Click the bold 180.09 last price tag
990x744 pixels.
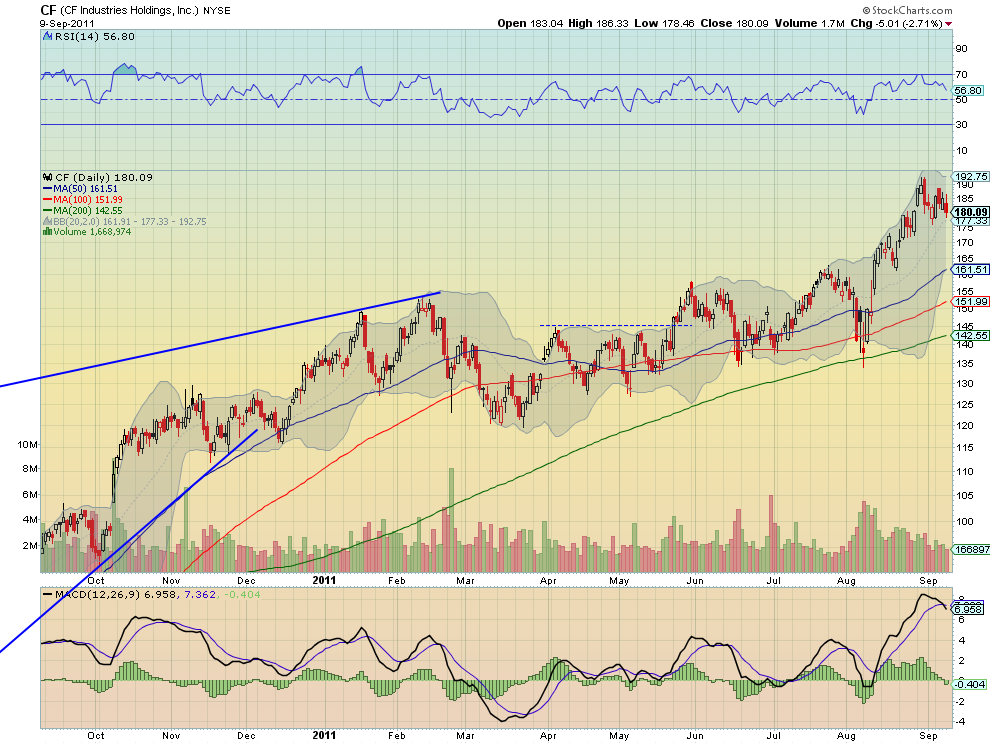coord(971,212)
